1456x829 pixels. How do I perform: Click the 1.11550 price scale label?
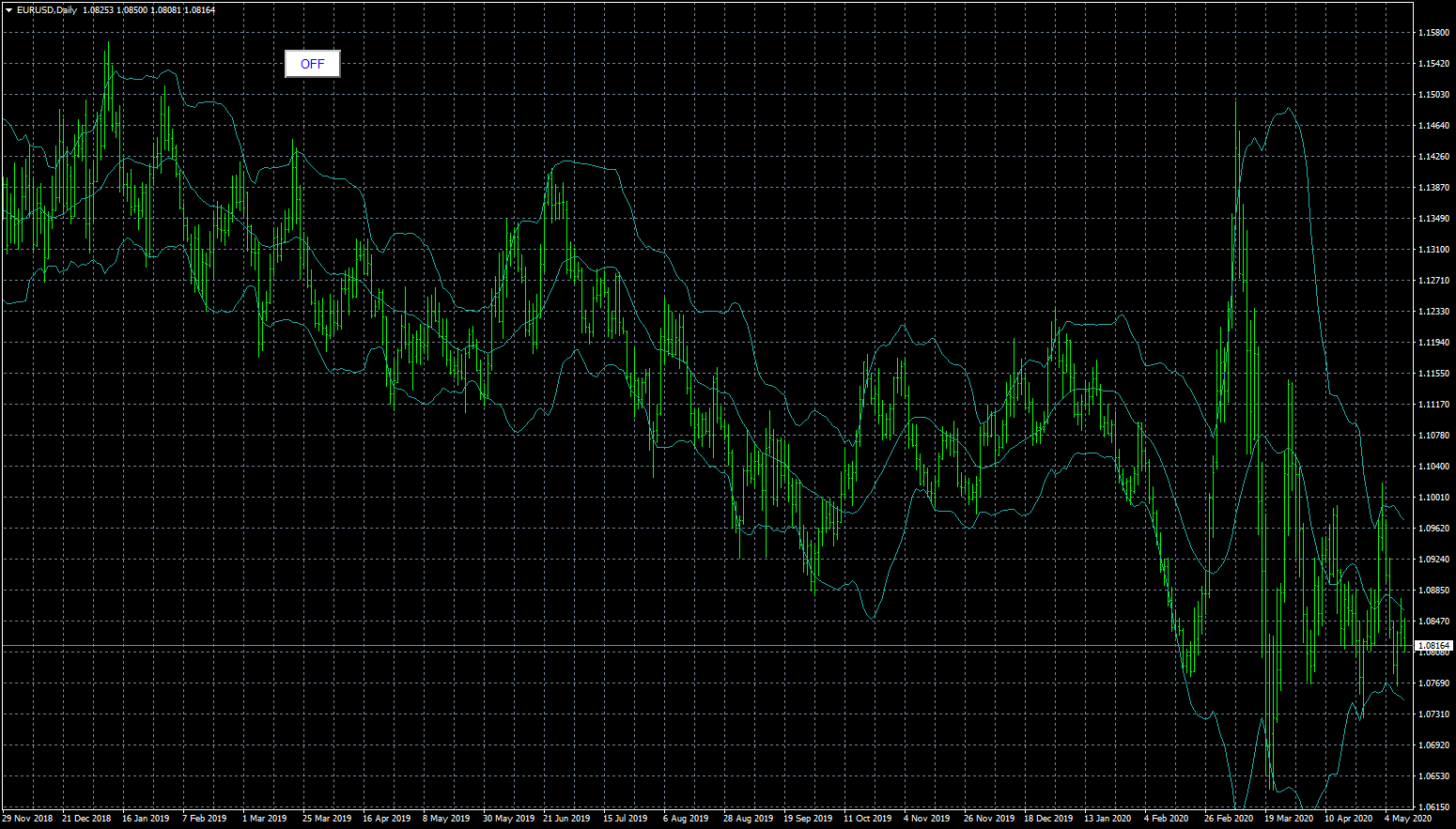[x=1434, y=374]
